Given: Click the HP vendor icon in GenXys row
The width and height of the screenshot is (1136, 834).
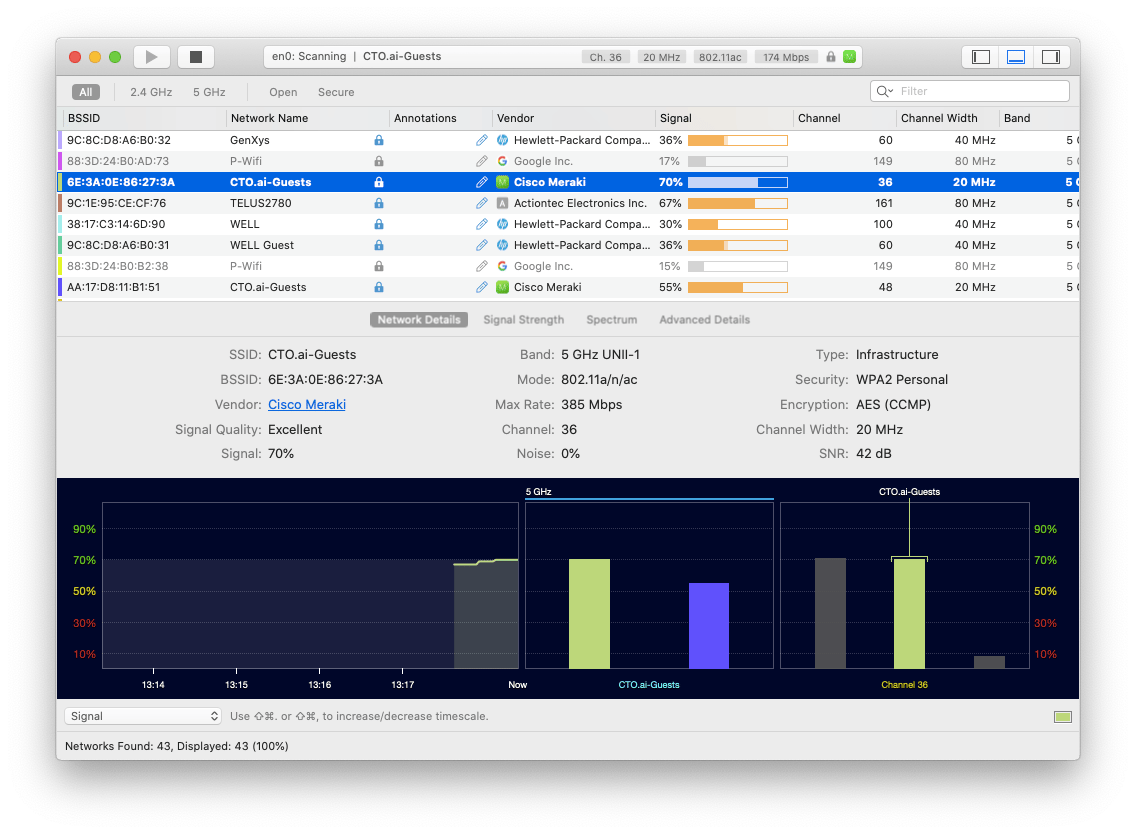Looking at the screenshot, I should click(502, 140).
